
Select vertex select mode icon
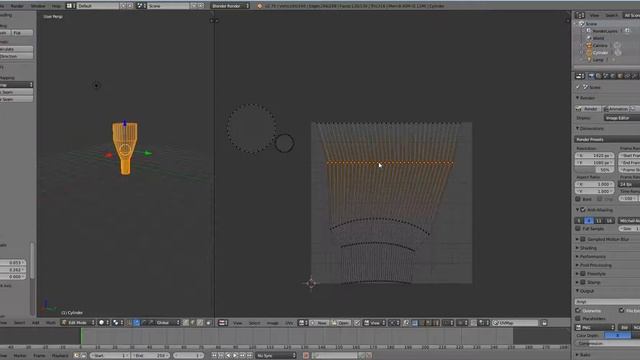(x=186, y=322)
